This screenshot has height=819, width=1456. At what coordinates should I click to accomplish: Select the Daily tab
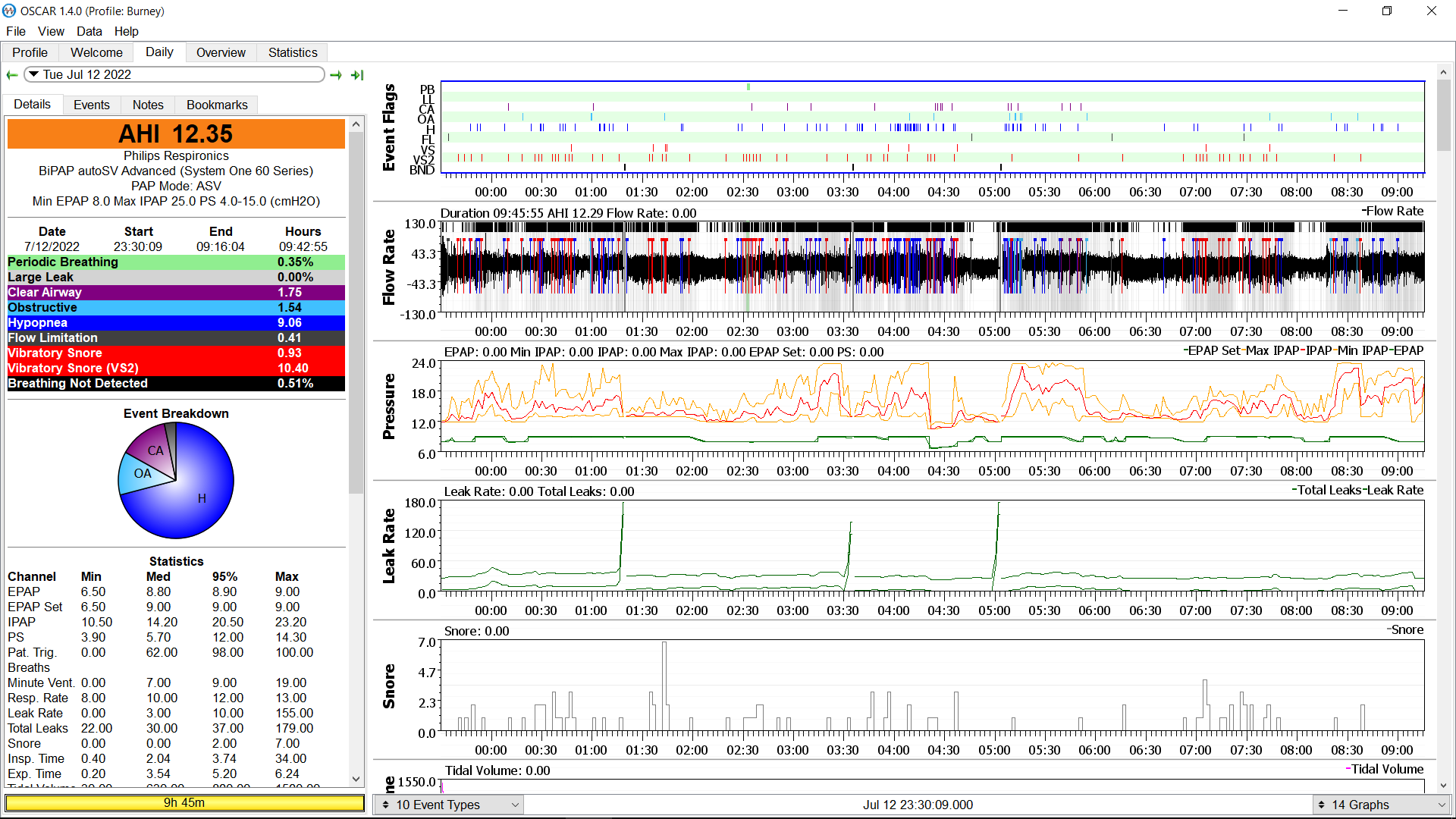pos(159,52)
